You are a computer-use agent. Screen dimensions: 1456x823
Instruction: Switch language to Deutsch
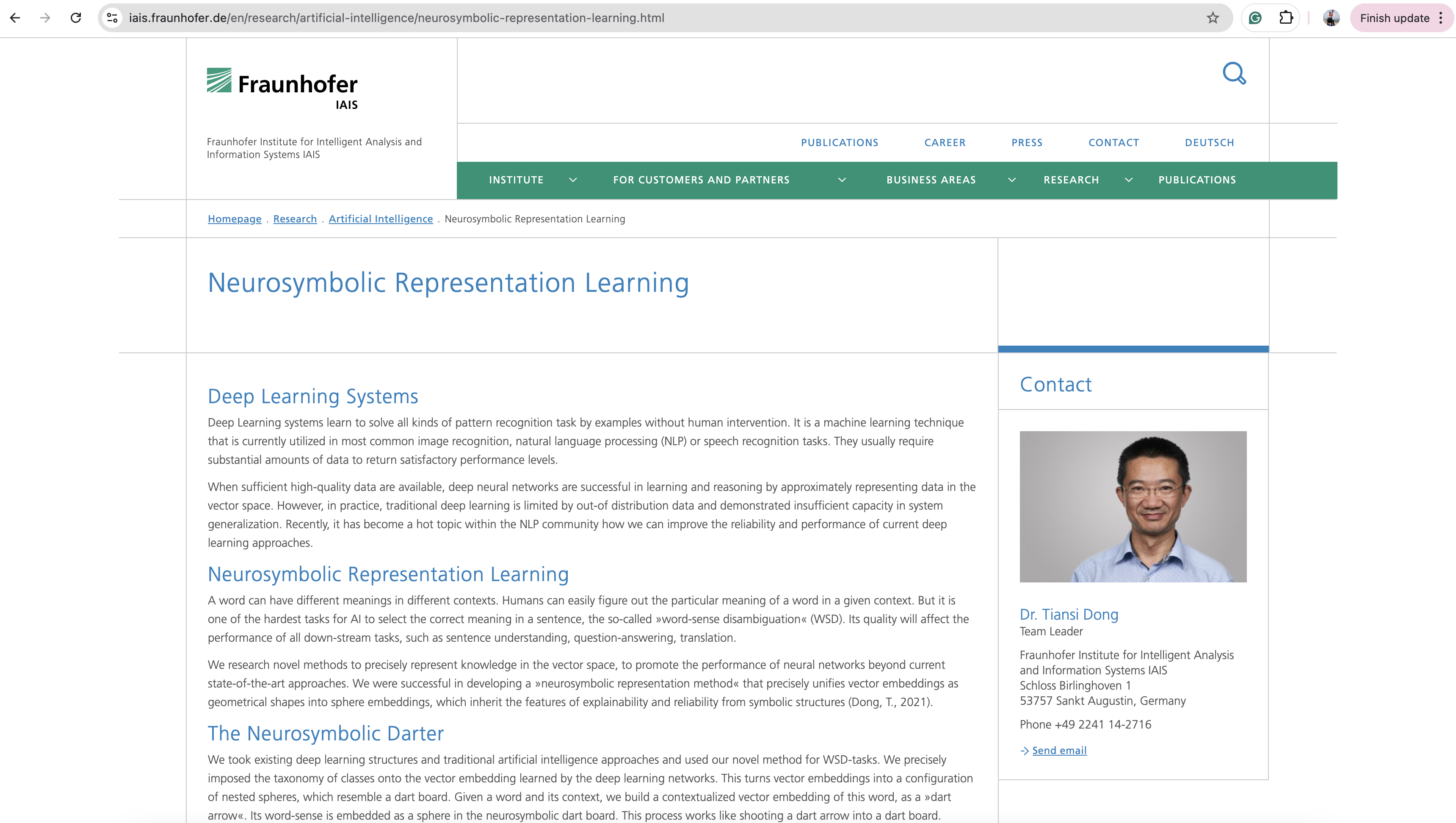tap(1209, 143)
